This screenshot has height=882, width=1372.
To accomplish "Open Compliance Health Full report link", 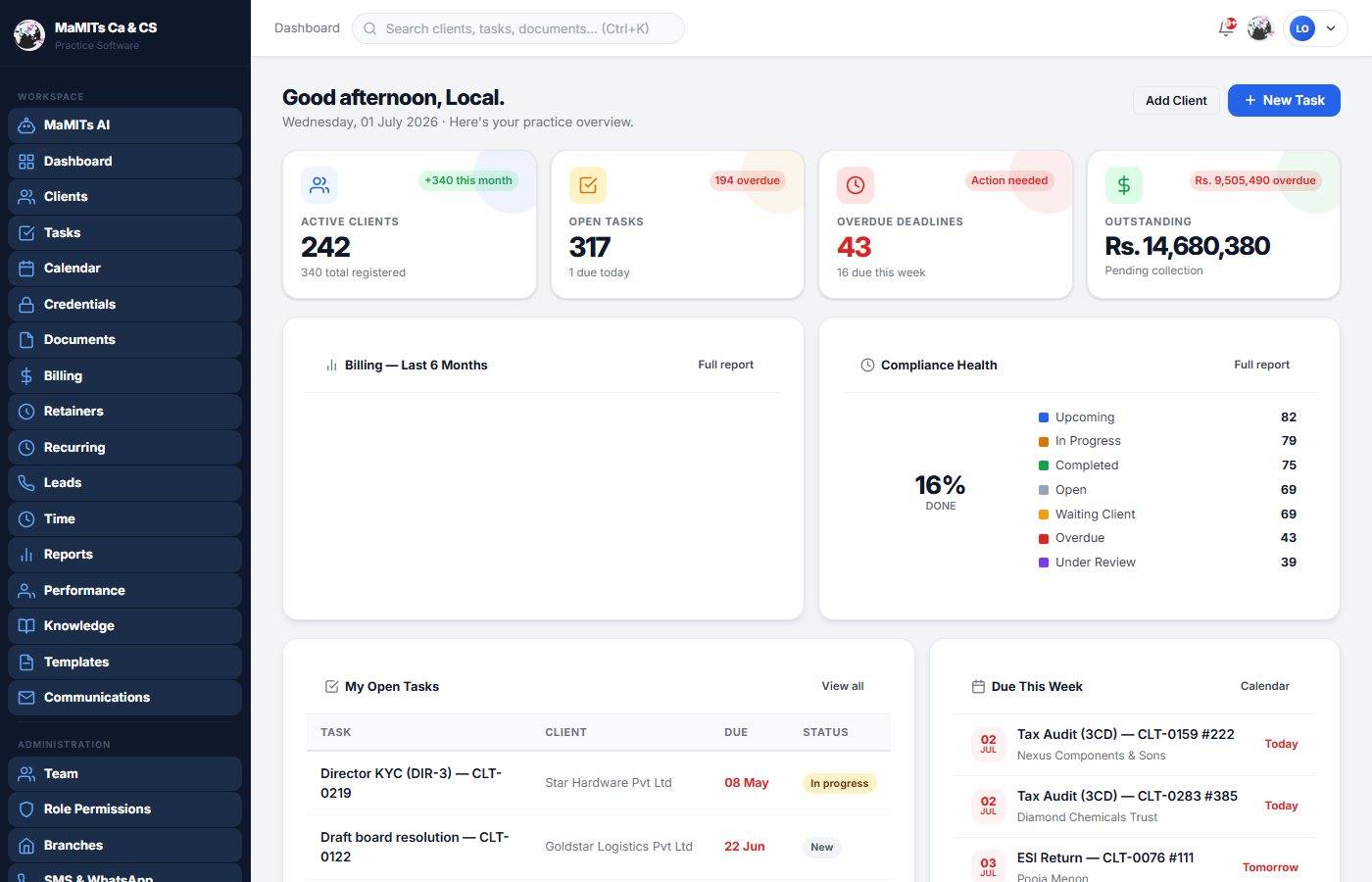I will pyautogui.click(x=1261, y=365).
